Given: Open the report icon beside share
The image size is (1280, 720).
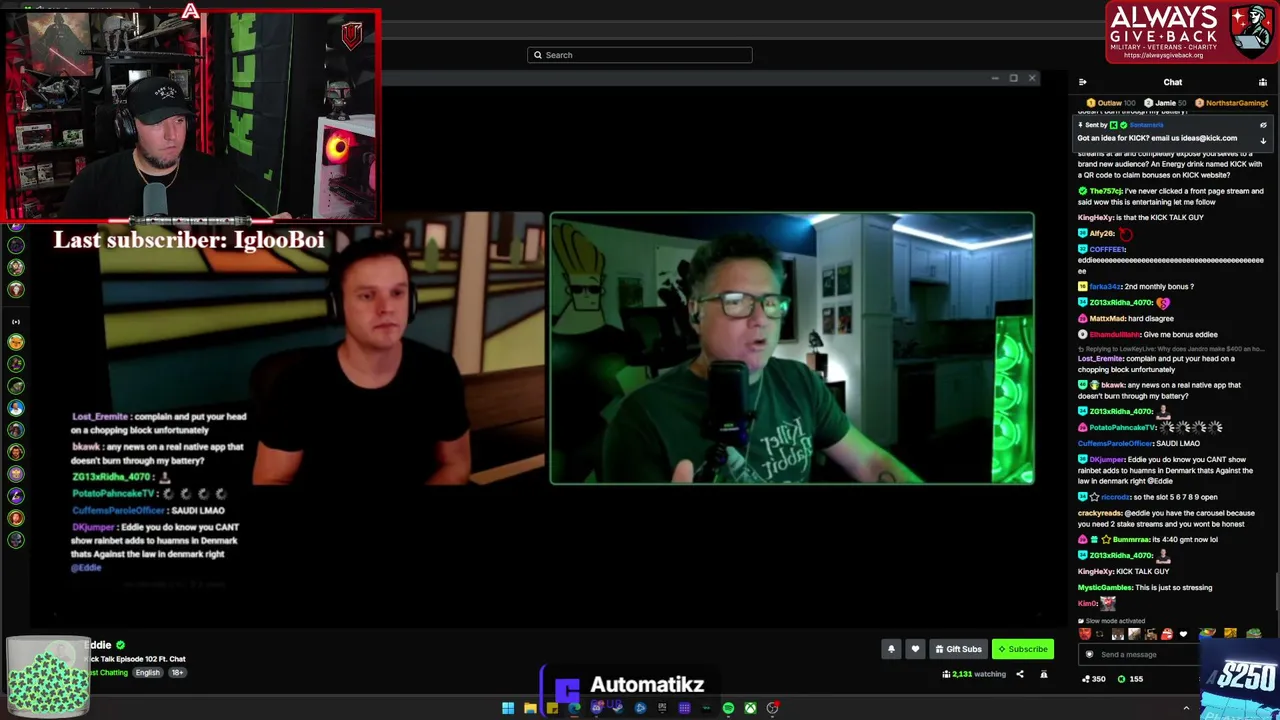Looking at the screenshot, I should tap(1043, 674).
